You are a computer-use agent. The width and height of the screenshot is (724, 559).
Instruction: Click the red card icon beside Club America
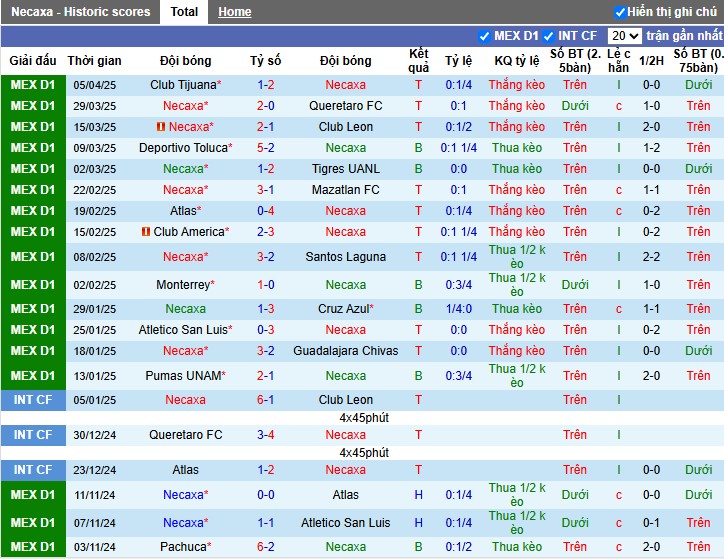point(146,231)
